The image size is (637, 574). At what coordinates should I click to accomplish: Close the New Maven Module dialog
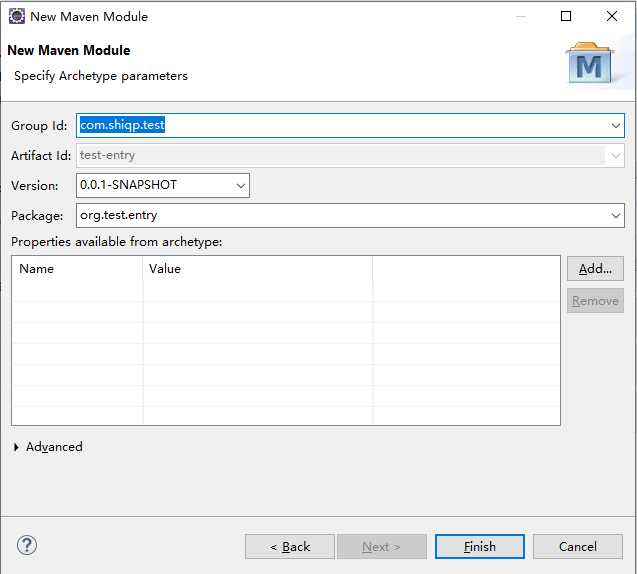[612, 16]
